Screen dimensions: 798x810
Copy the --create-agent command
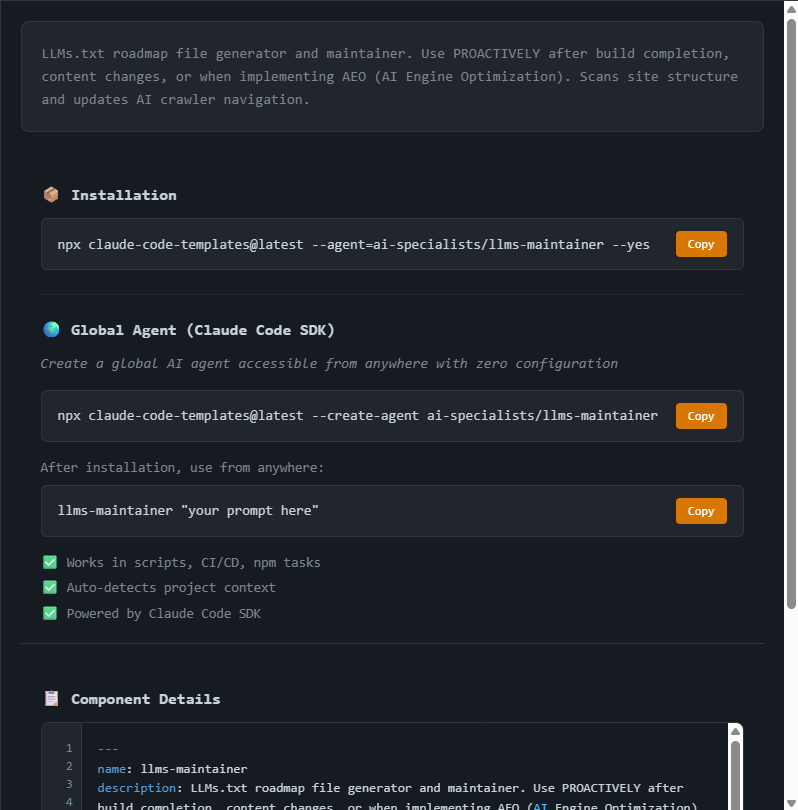tap(701, 416)
